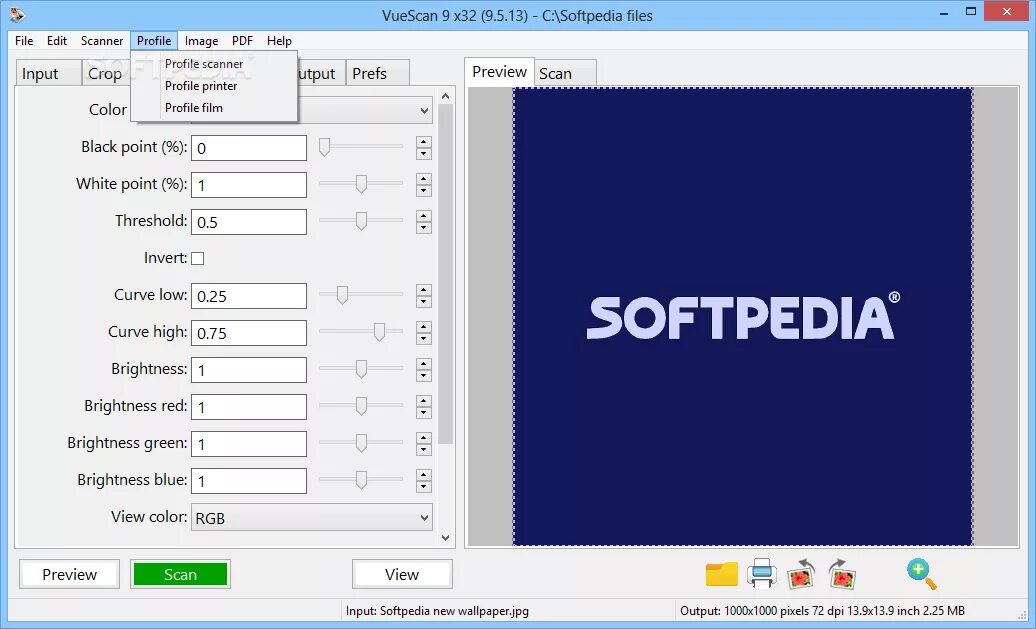Open the File menu
This screenshot has height=629, width=1036.
point(24,41)
